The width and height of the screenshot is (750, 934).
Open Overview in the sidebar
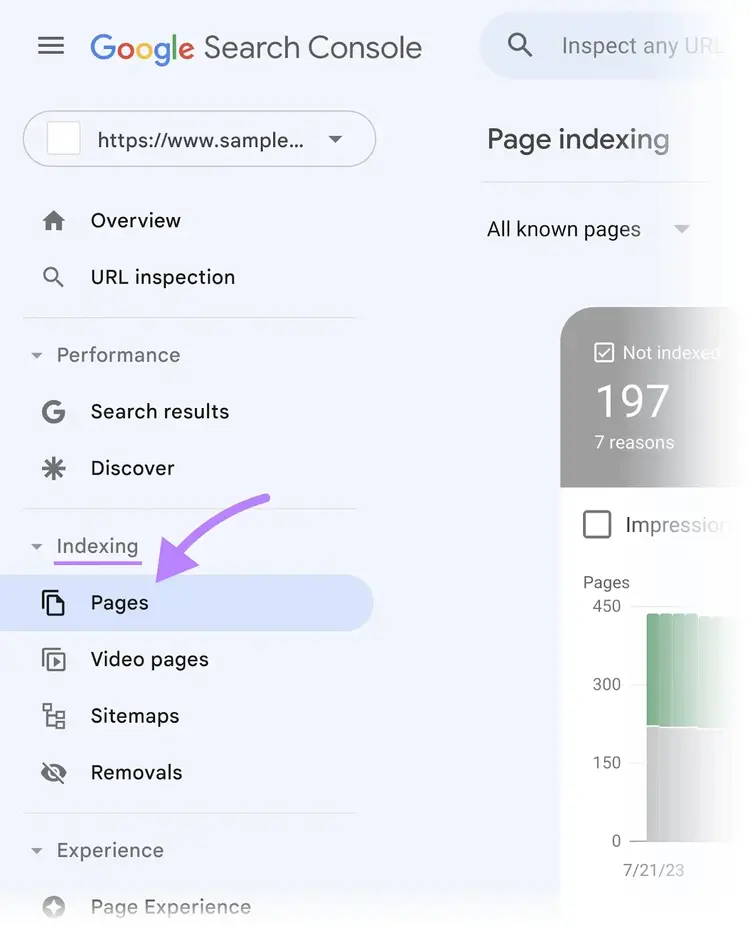click(135, 221)
